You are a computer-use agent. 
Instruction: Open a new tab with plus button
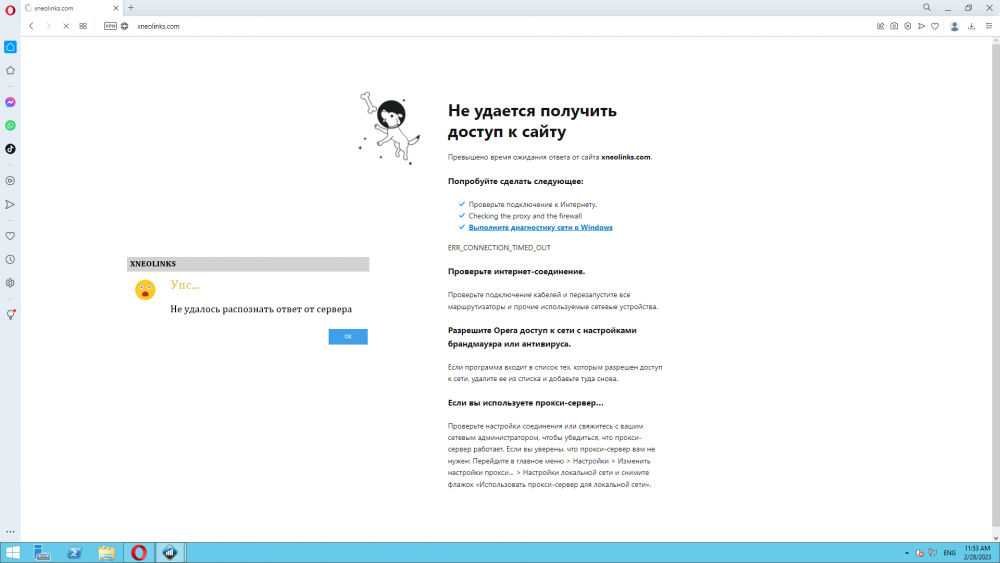(x=131, y=8)
